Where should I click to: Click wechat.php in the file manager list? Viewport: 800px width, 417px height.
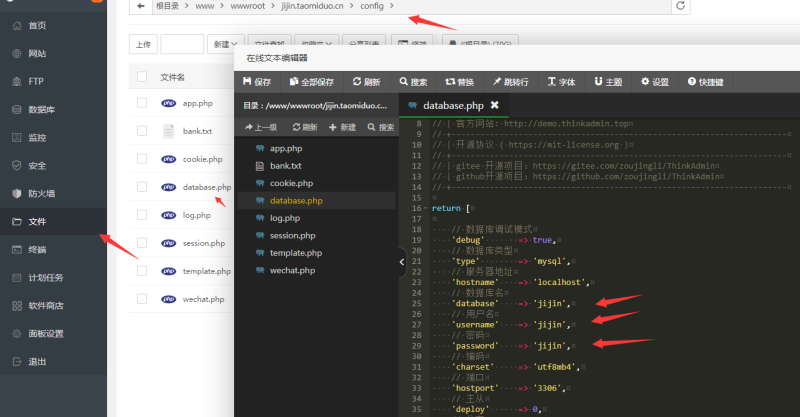click(204, 299)
